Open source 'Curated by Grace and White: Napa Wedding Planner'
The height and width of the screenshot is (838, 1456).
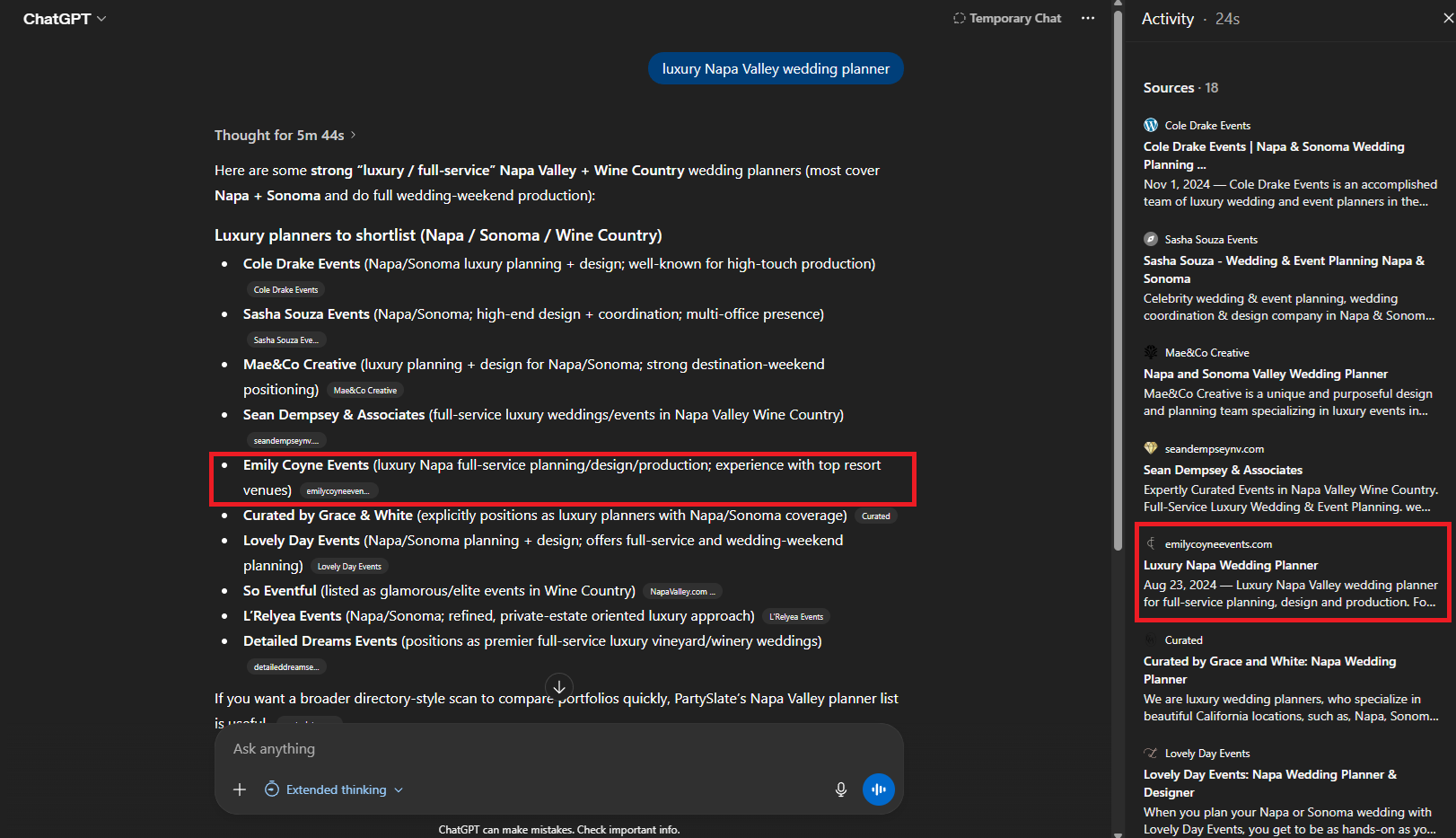point(1269,670)
